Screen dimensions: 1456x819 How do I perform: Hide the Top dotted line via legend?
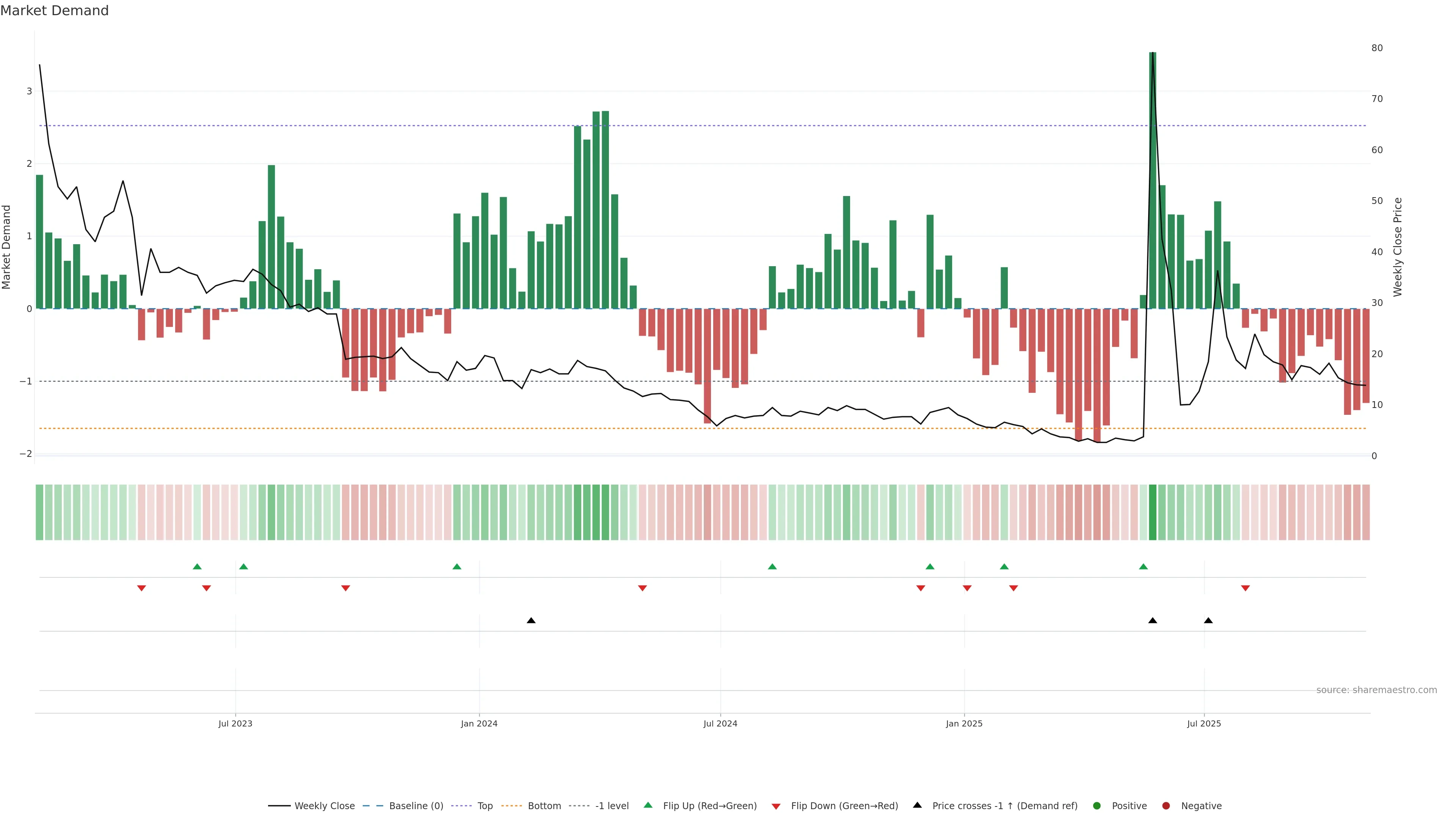[485, 806]
